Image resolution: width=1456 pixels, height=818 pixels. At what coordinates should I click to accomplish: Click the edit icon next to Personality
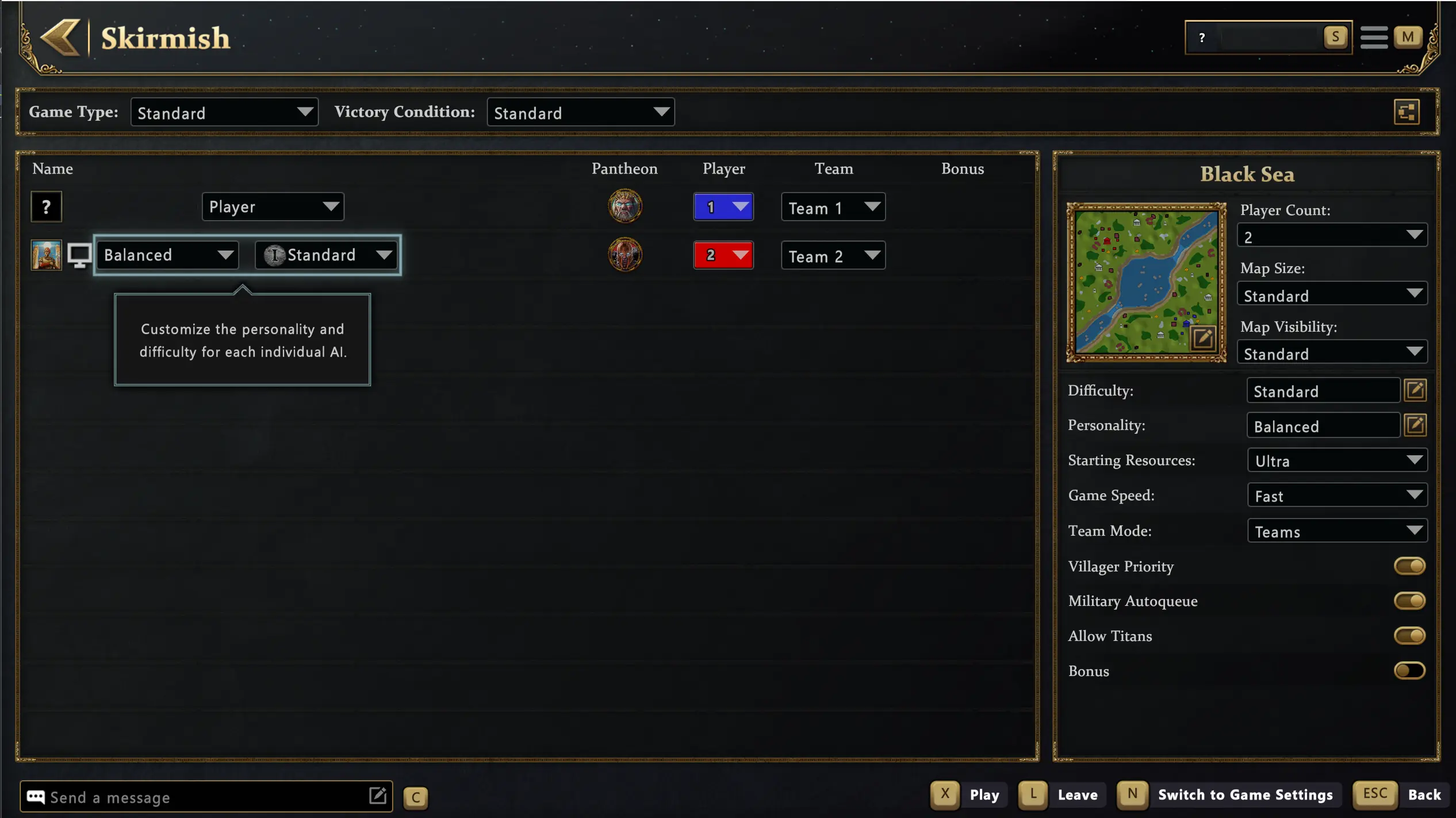pos(1415,425)
